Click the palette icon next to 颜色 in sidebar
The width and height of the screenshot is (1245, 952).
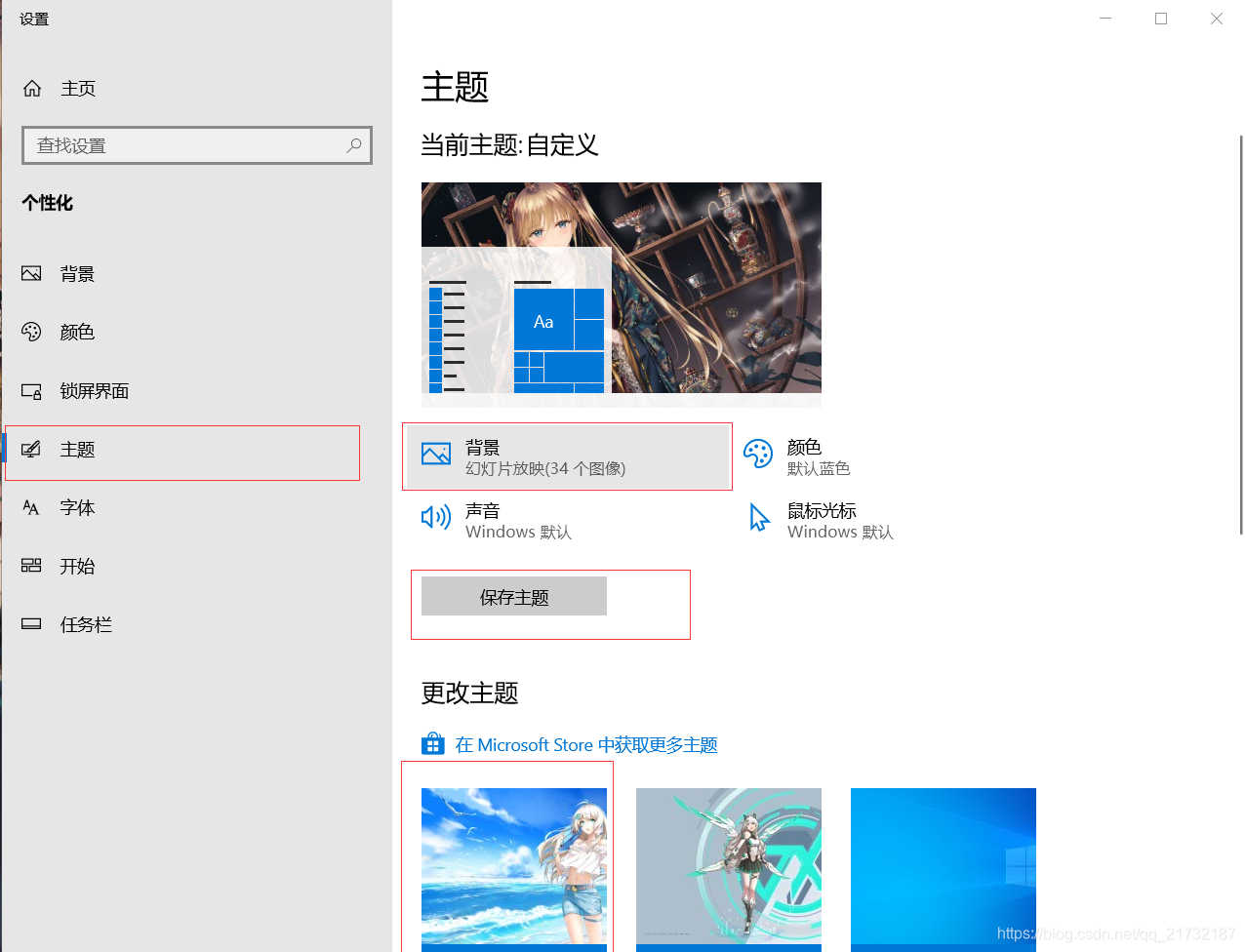[x=31, y=333]
